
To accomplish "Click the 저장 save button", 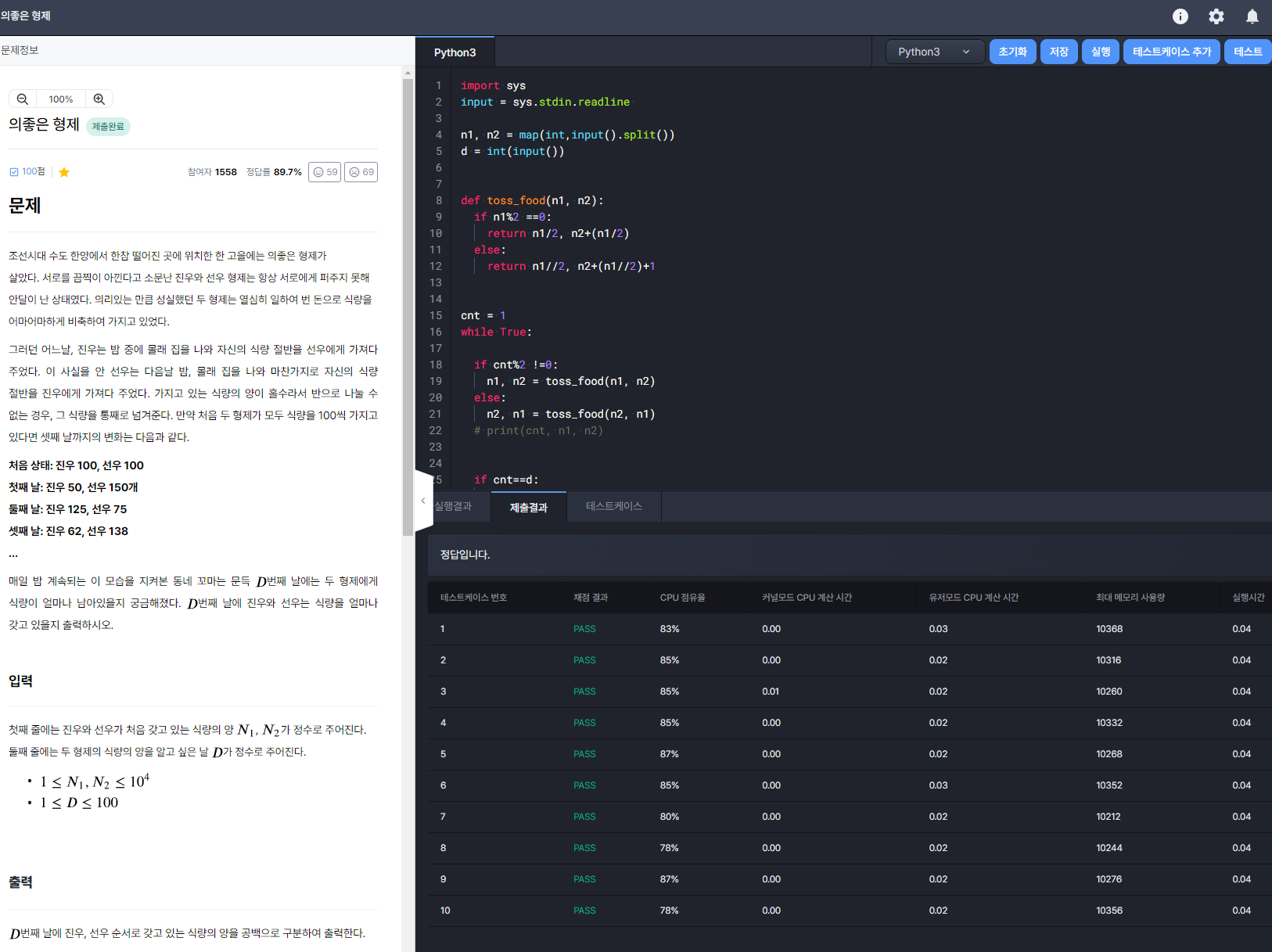I will tap(1059, 52).
